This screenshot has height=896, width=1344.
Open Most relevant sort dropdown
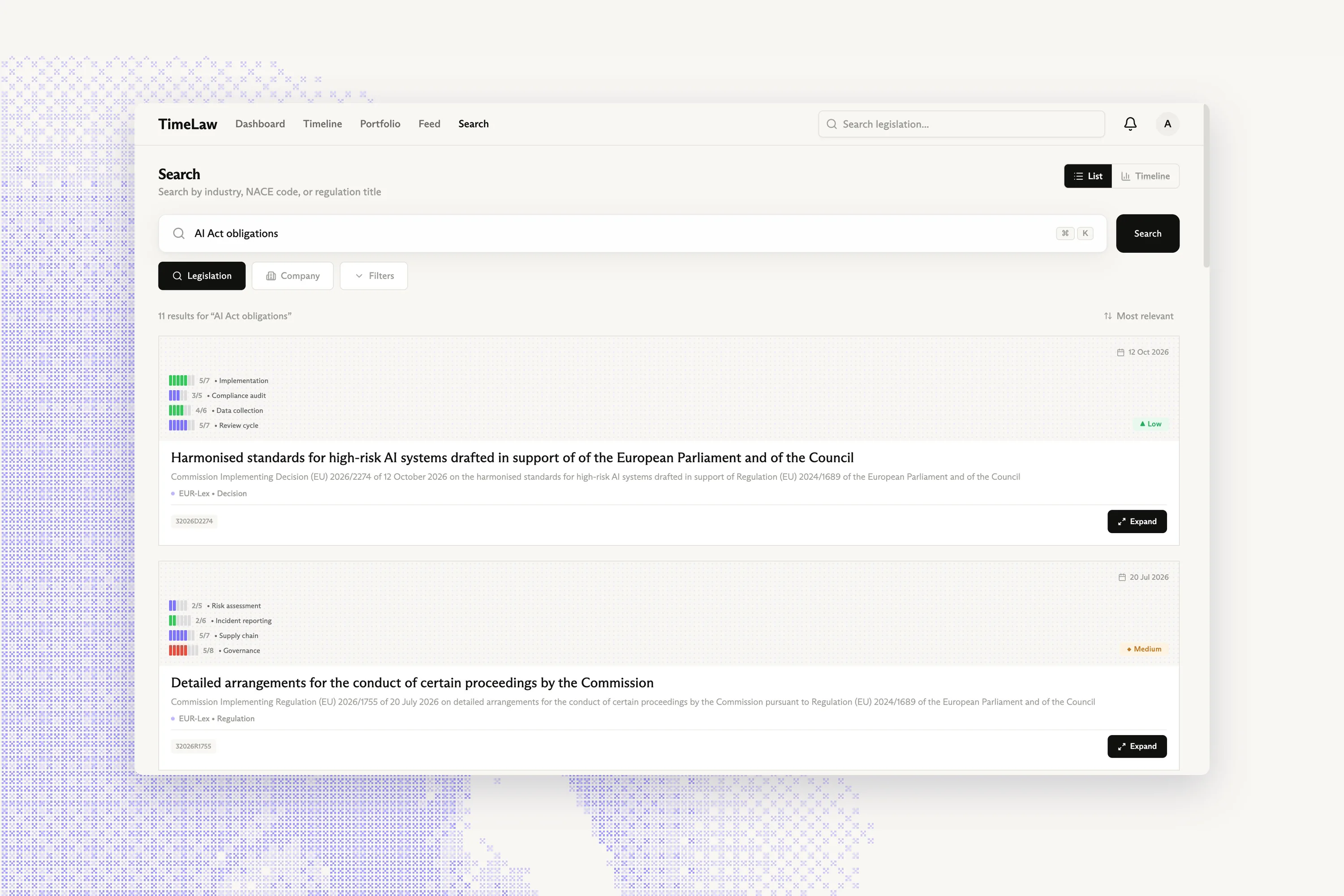point(1138,316)
